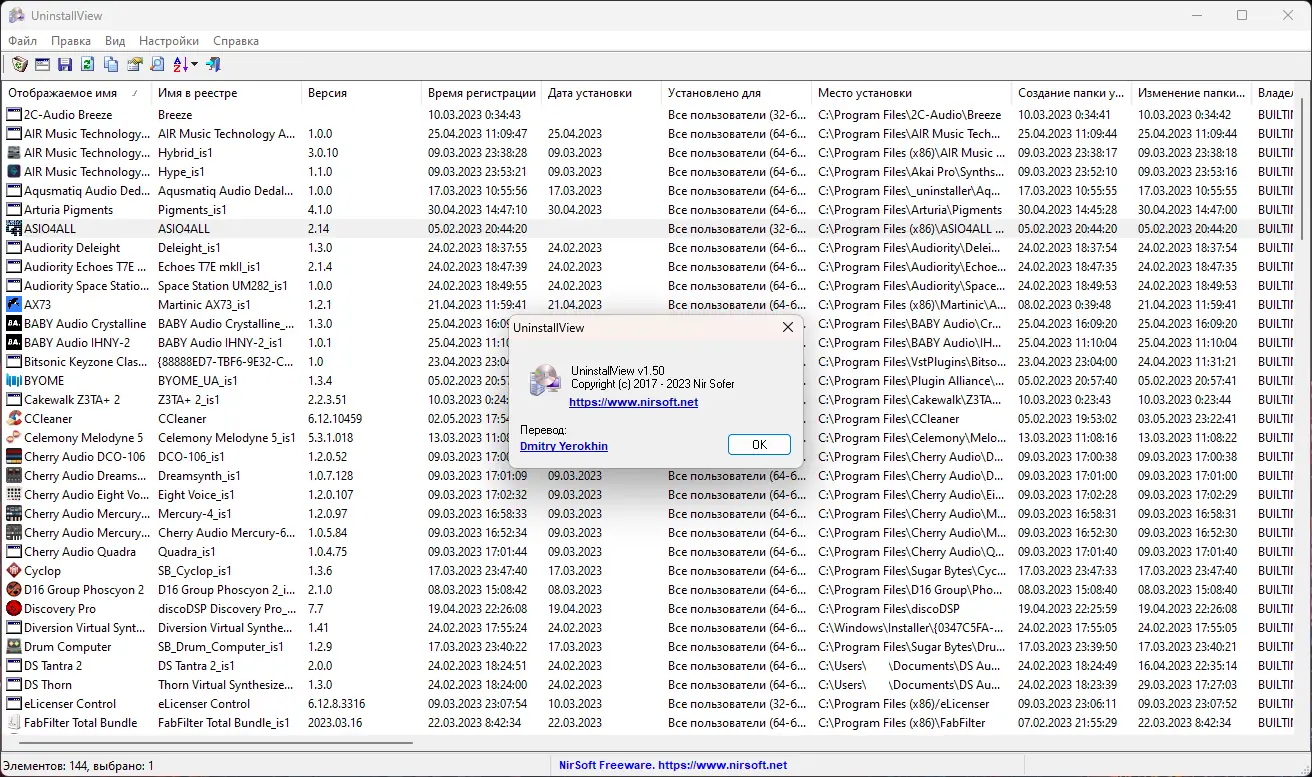Click the BABY Audio Crystalline icon
Screen dimensions: 1312x777
coord(14,324)
